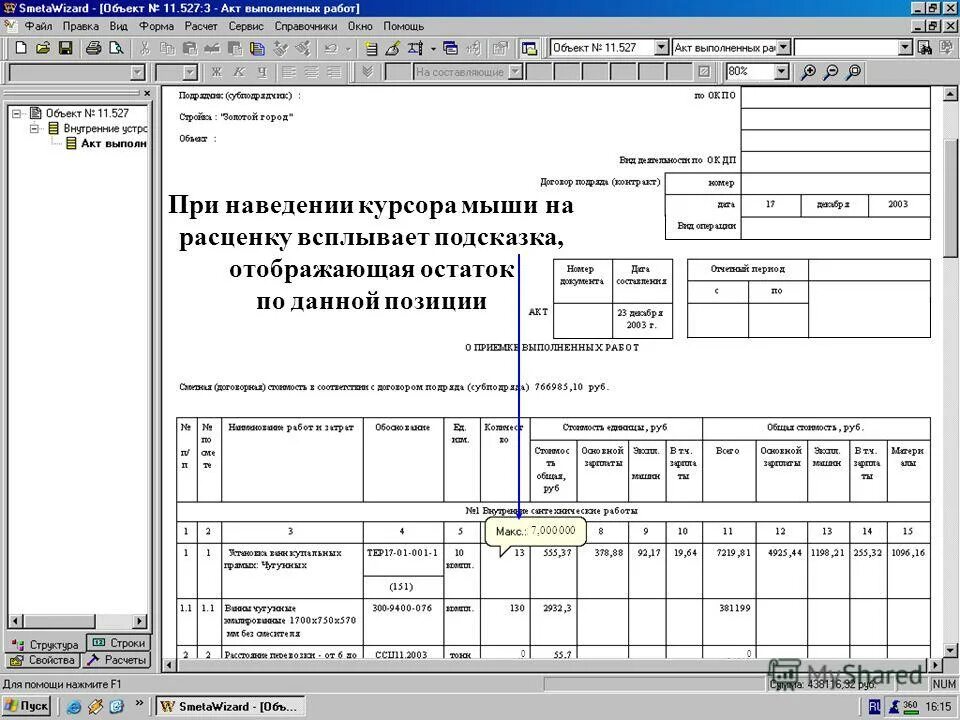Screen dimensions: 960x720
Task: Open the На составляющие dropdown
Action: pos(516,72)
